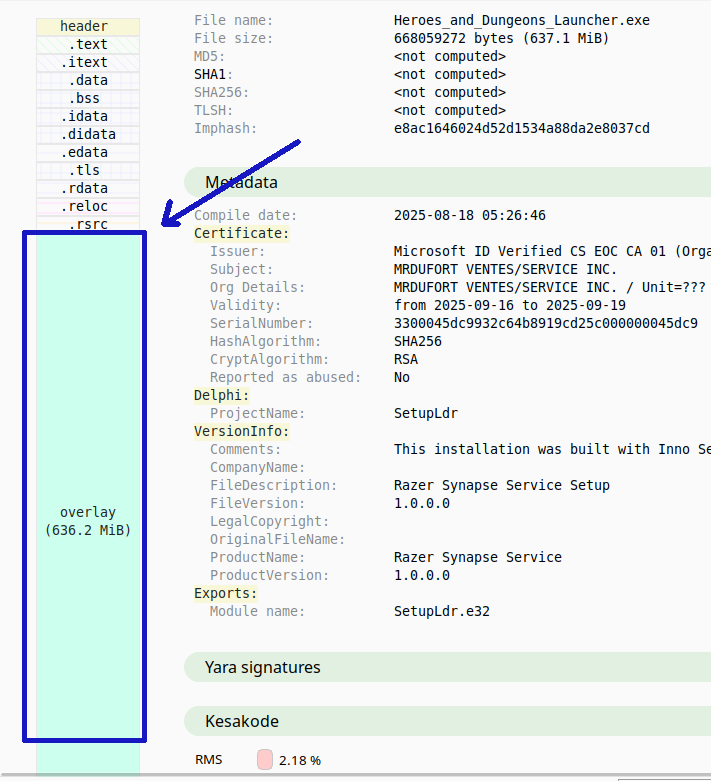Image resolution: width=711 pixels, height=781 pixels.
Task: Click the Compile date: label
Action: pos(246,215)
